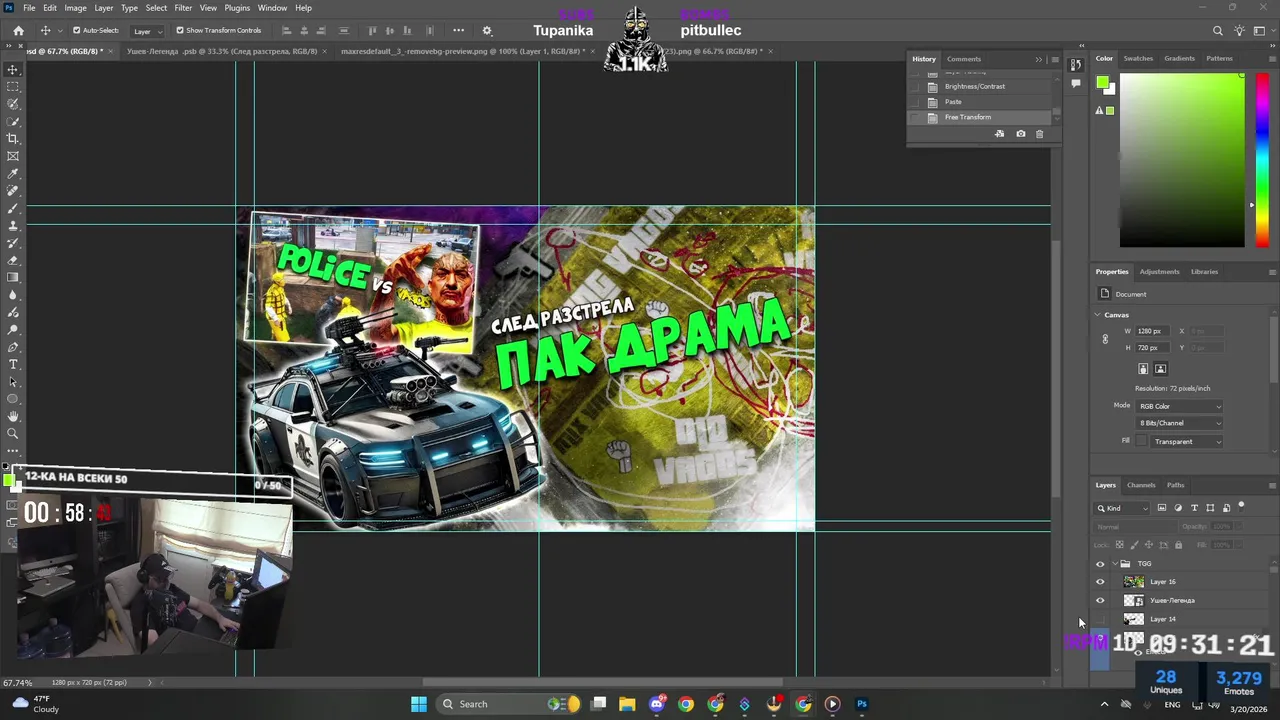
Task: Open the Plugins menu
Action: click(x=237, y=8)
